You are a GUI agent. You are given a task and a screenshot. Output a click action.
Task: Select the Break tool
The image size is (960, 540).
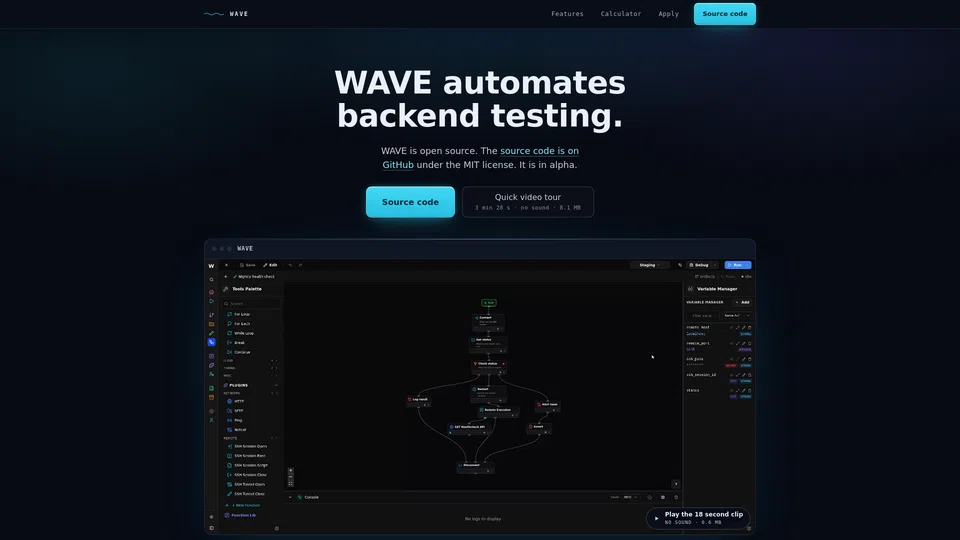tap(236, 343)
